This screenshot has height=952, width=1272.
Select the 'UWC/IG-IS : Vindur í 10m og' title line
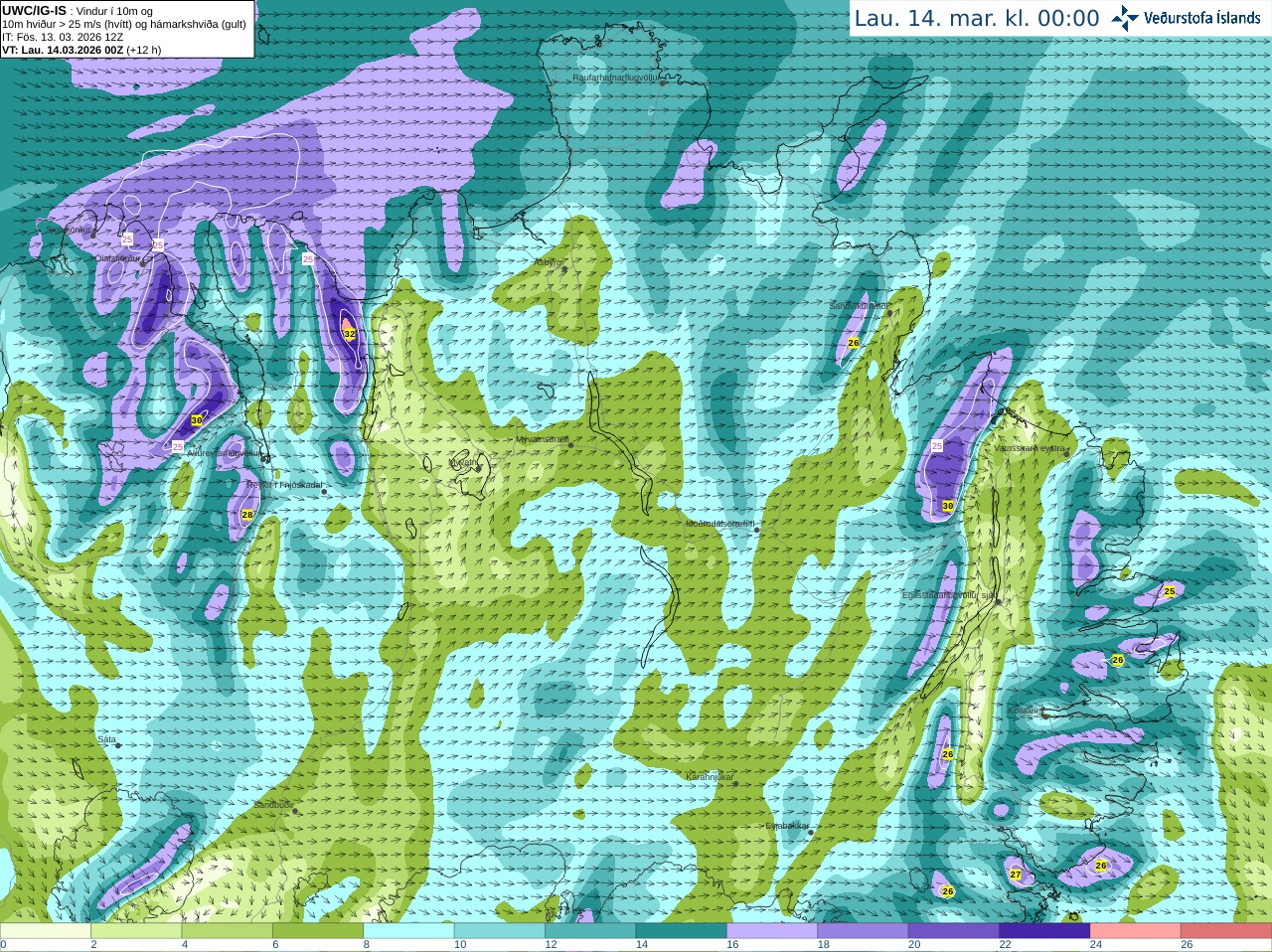tap(78, 11)
